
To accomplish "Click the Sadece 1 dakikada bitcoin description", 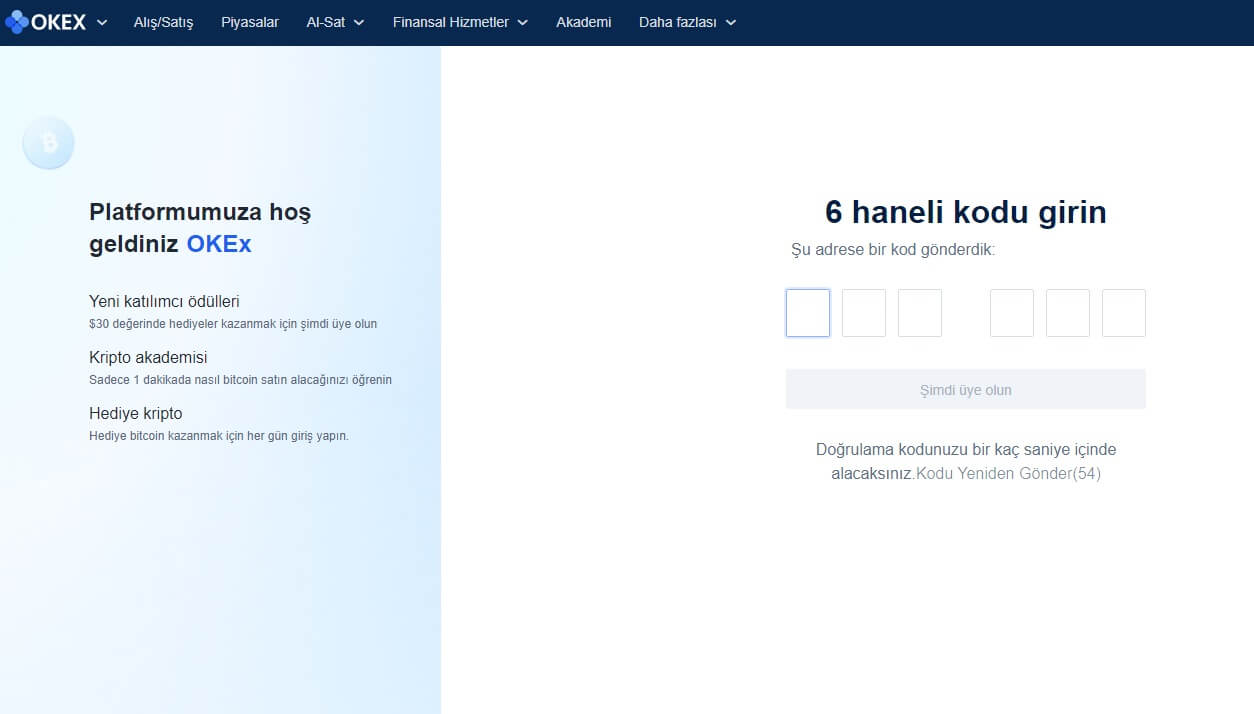I will [240, 380].
